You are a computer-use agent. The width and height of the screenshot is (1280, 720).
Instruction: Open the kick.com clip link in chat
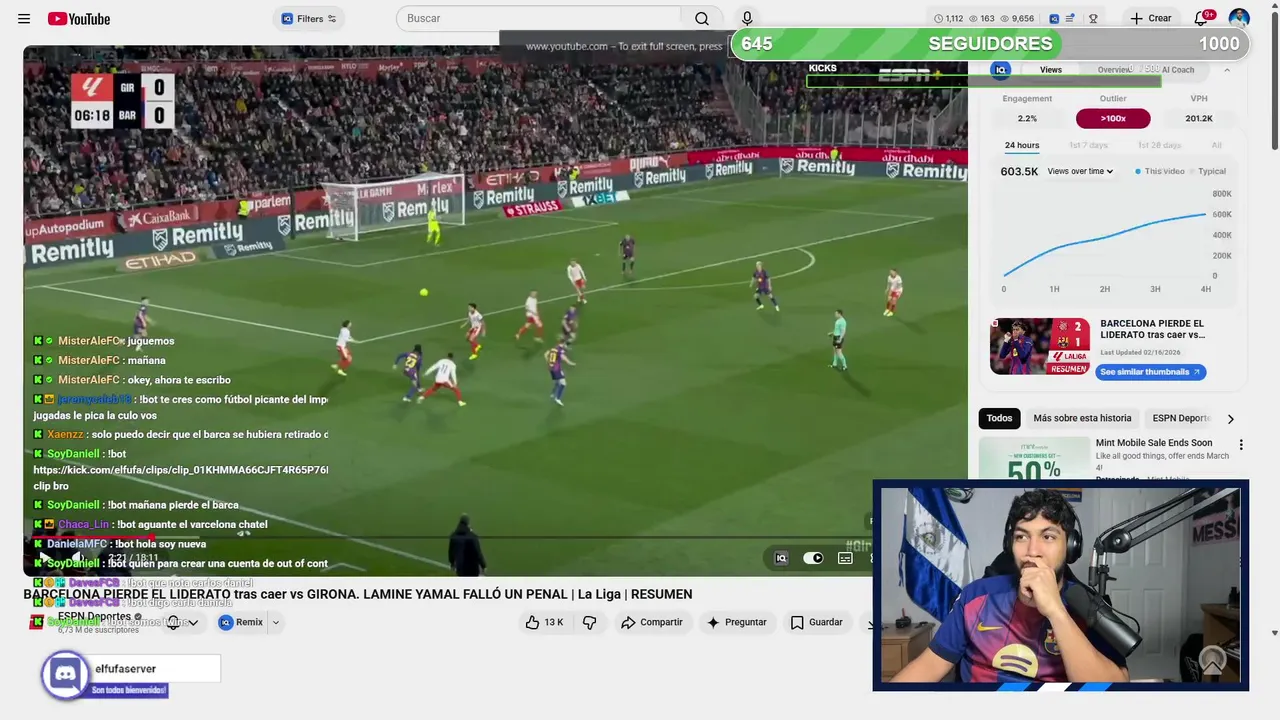click(180, 470)
